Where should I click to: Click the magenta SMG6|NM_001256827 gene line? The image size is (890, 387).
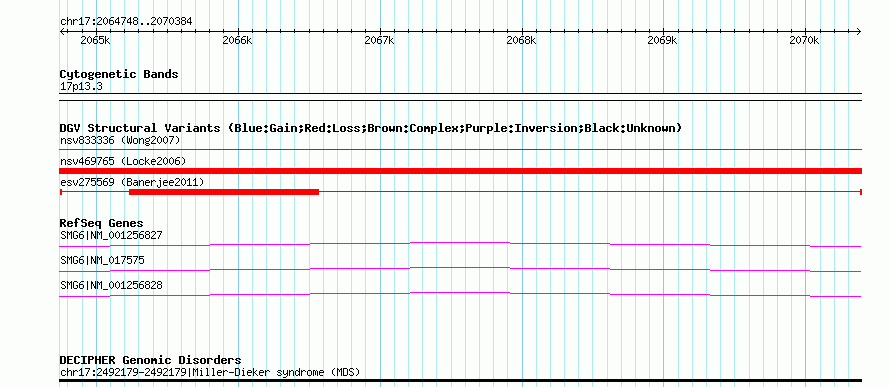[461, 245]
